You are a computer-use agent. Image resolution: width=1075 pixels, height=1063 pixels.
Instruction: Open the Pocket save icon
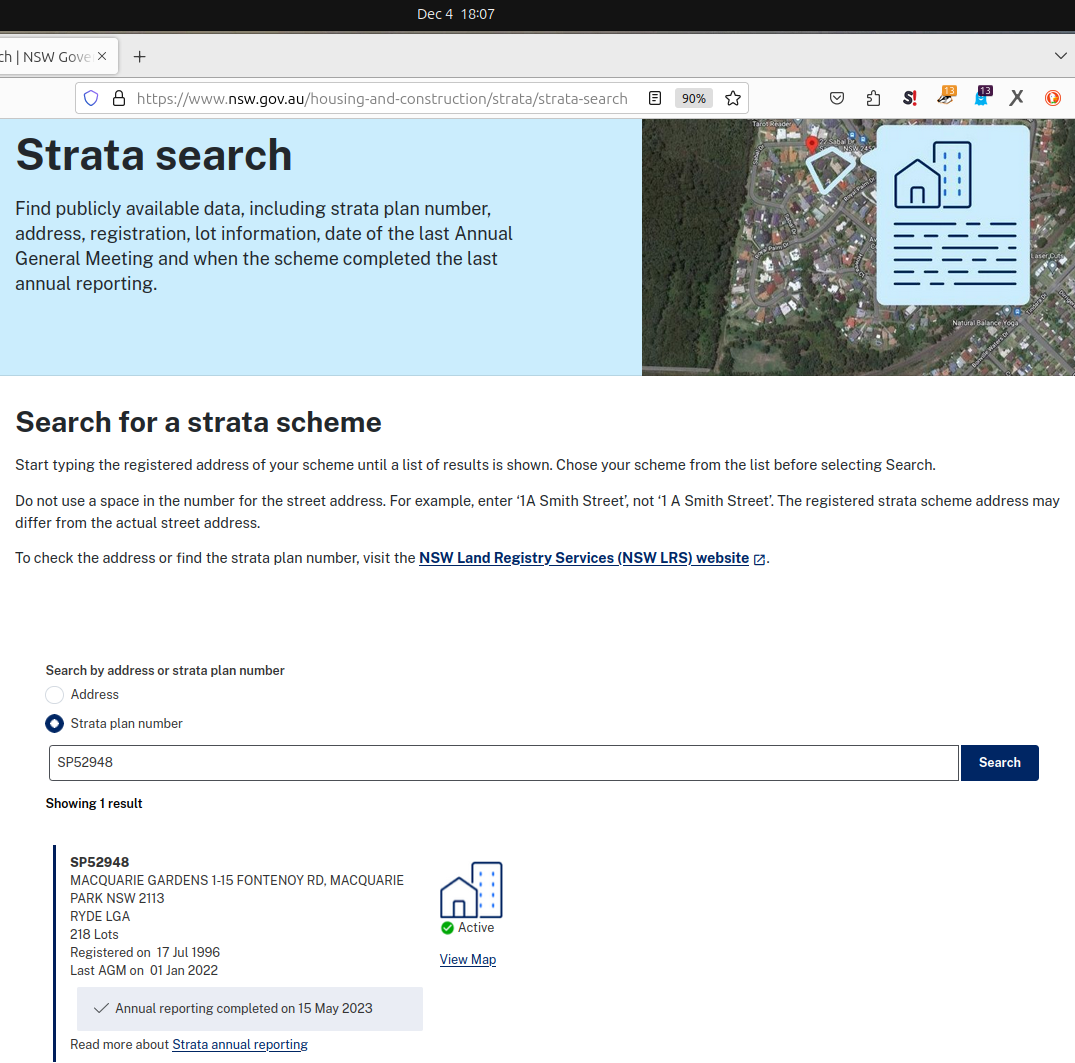pos(838,98)
